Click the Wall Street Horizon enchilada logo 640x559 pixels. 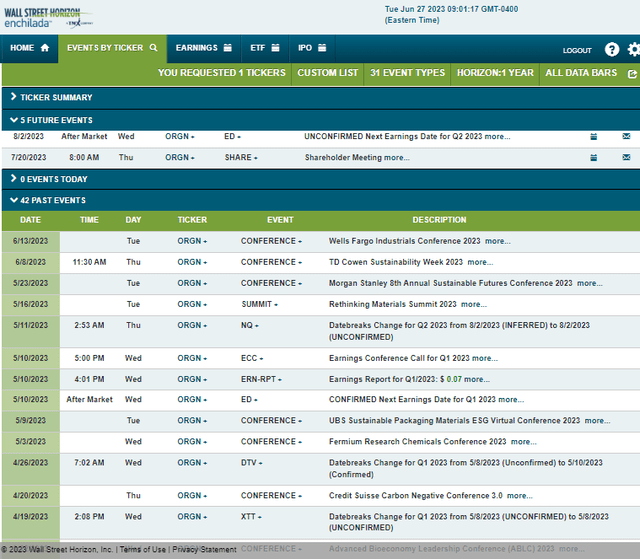[x=48, y=18]
